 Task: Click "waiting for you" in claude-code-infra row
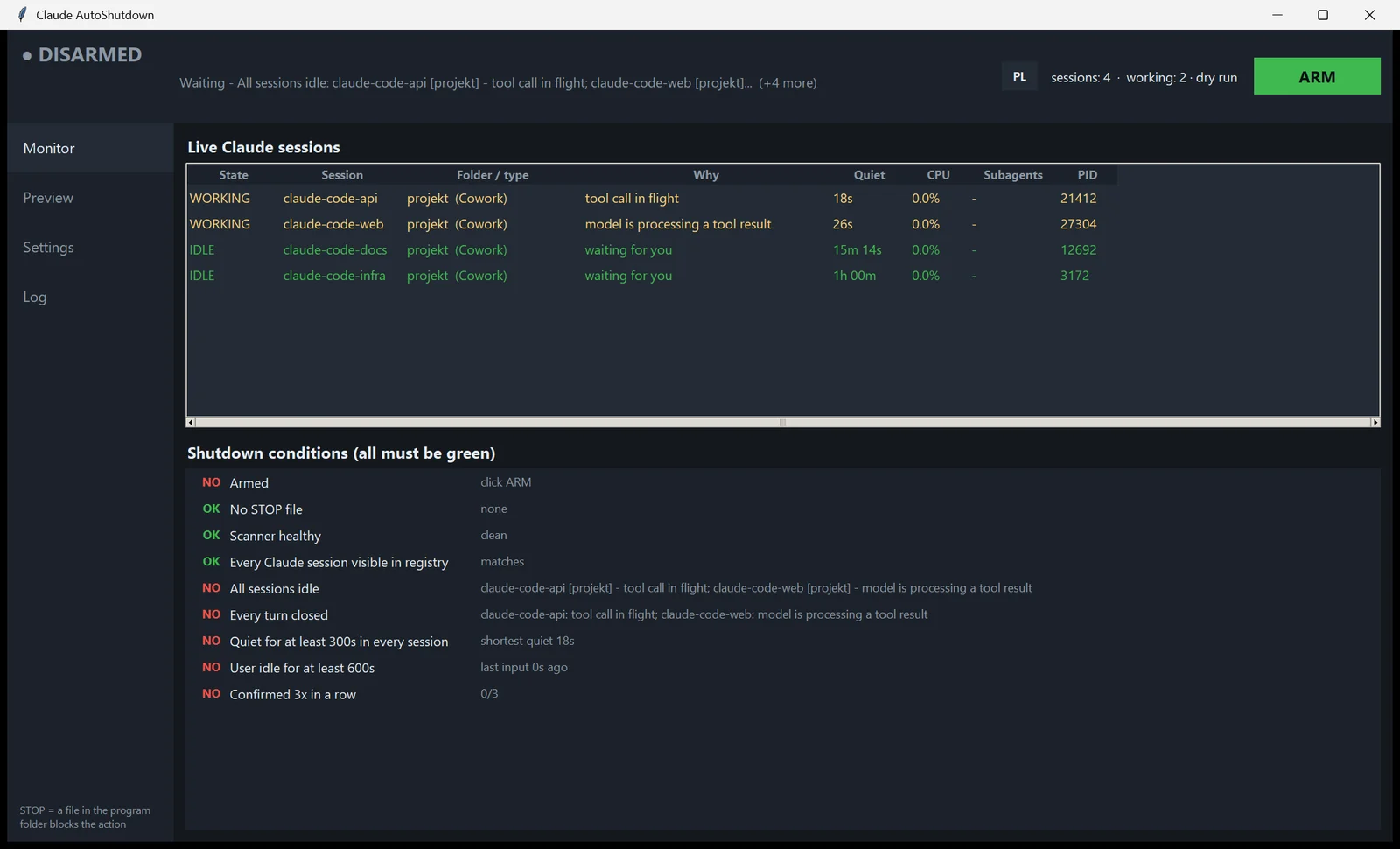(628, 276)
